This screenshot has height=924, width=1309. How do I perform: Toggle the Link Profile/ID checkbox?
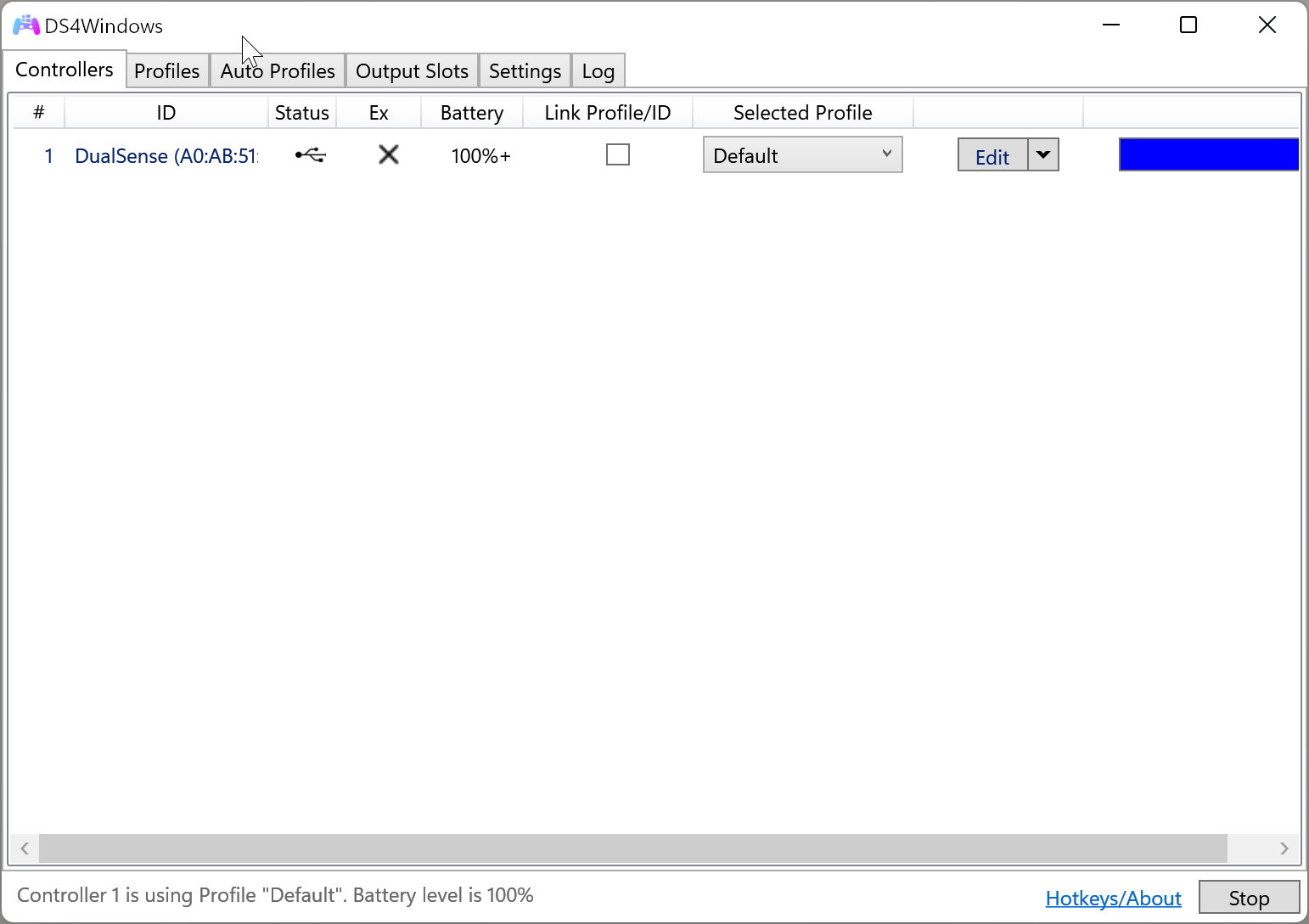click(618, 154)
